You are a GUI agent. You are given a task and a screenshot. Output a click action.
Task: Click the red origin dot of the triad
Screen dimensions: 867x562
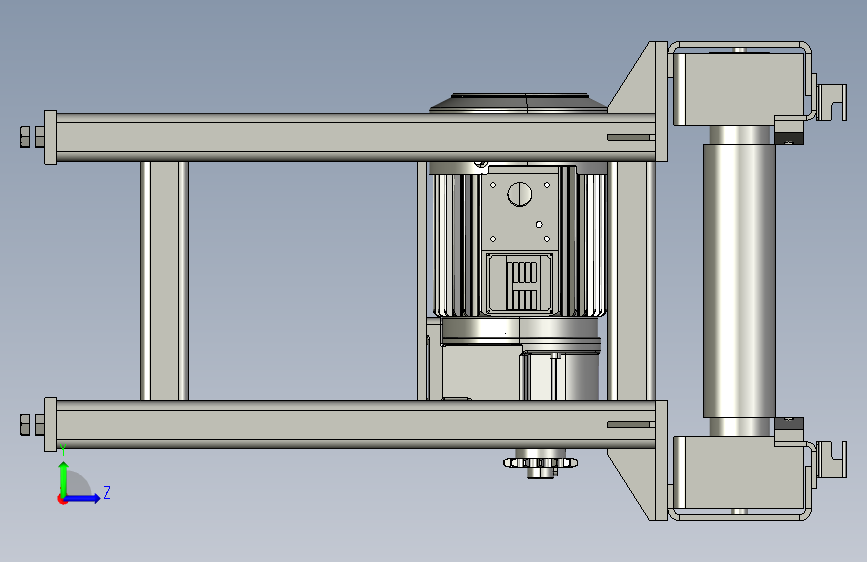coord(61,499)
